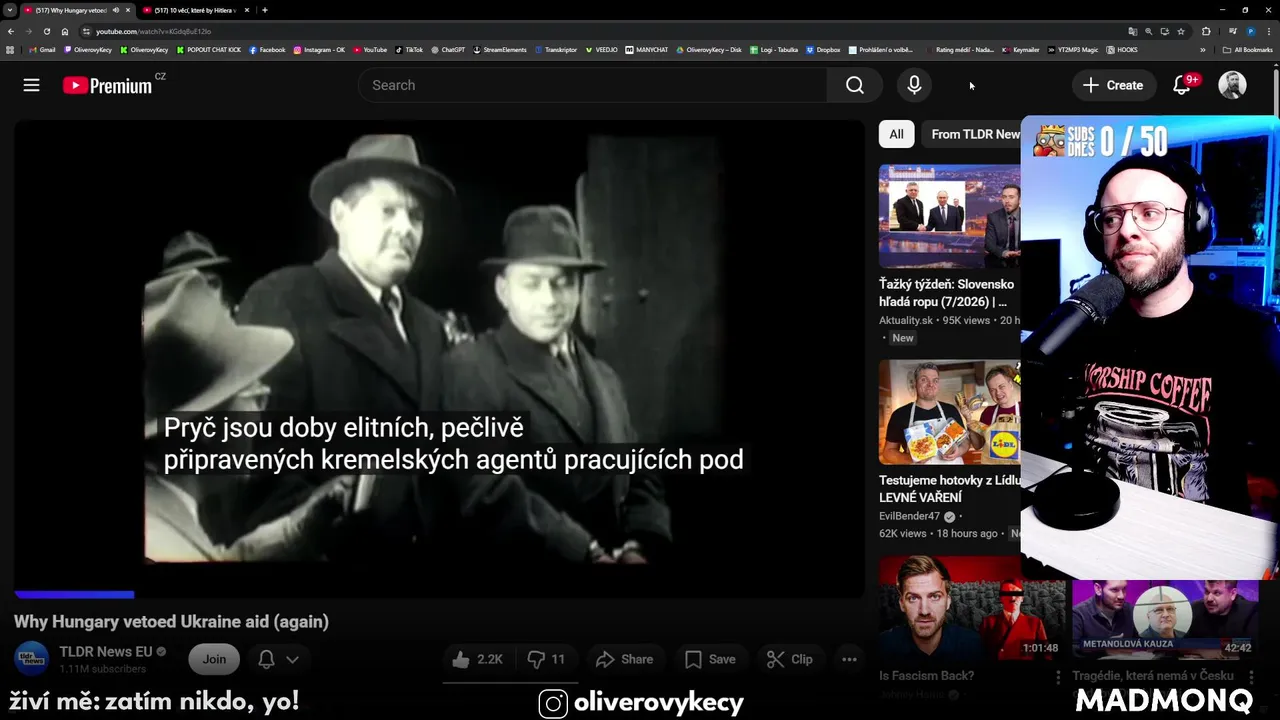Open the Gmail bookmark

click(42, 49)
